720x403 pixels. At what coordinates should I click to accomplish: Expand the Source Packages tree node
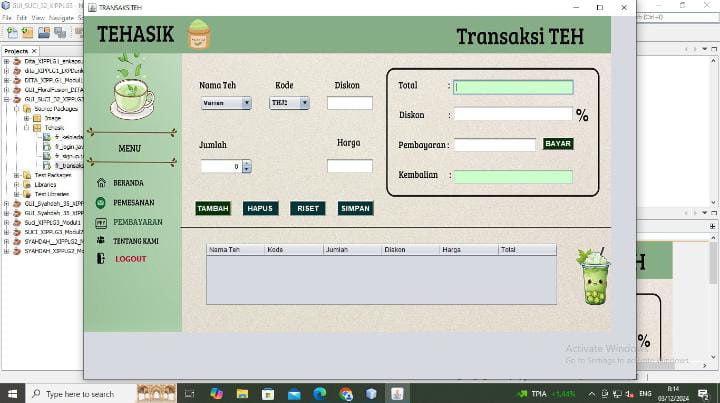[x=17, y=109]
